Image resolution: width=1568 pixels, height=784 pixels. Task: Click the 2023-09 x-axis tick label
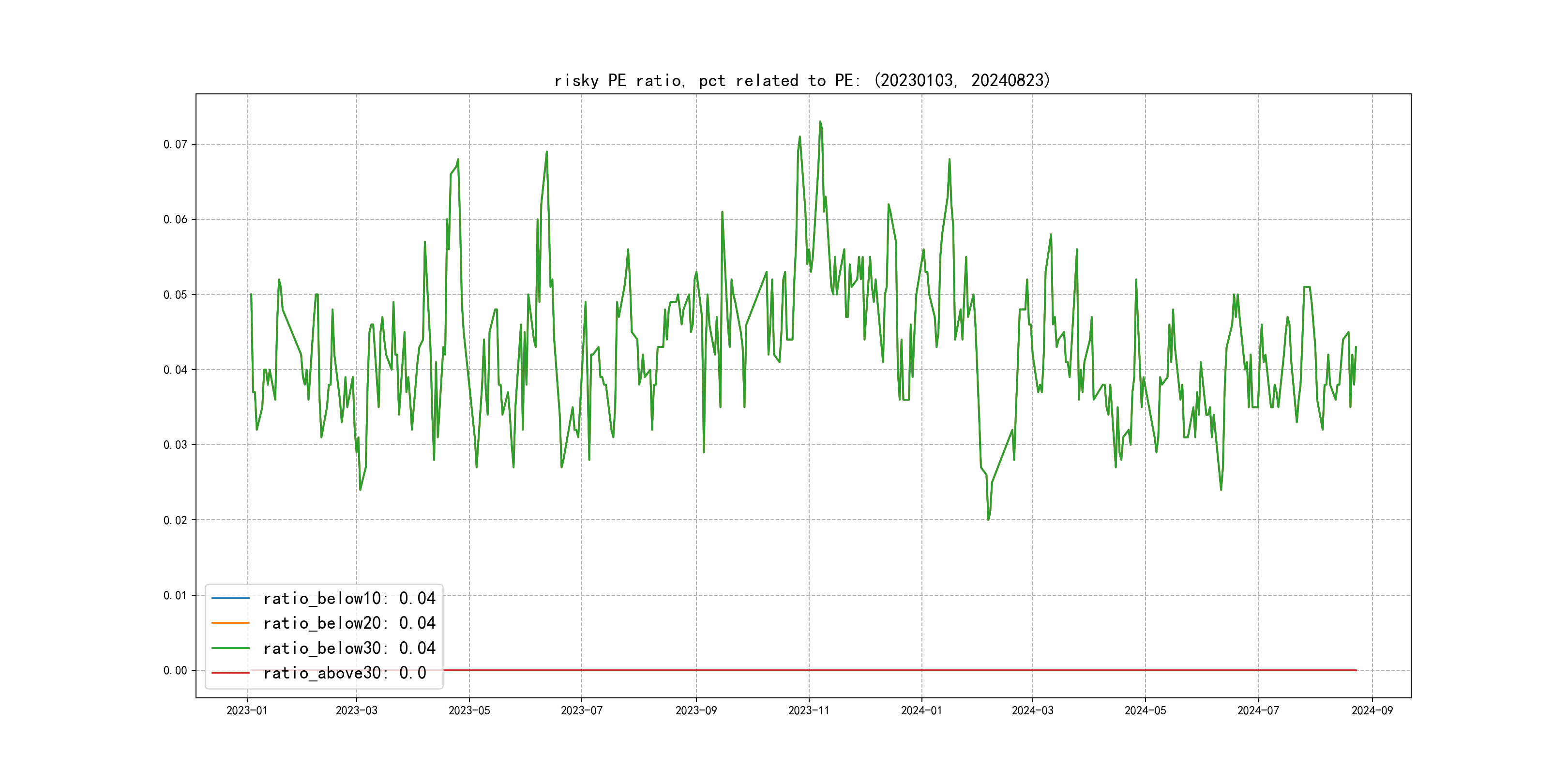pos(696,710)
